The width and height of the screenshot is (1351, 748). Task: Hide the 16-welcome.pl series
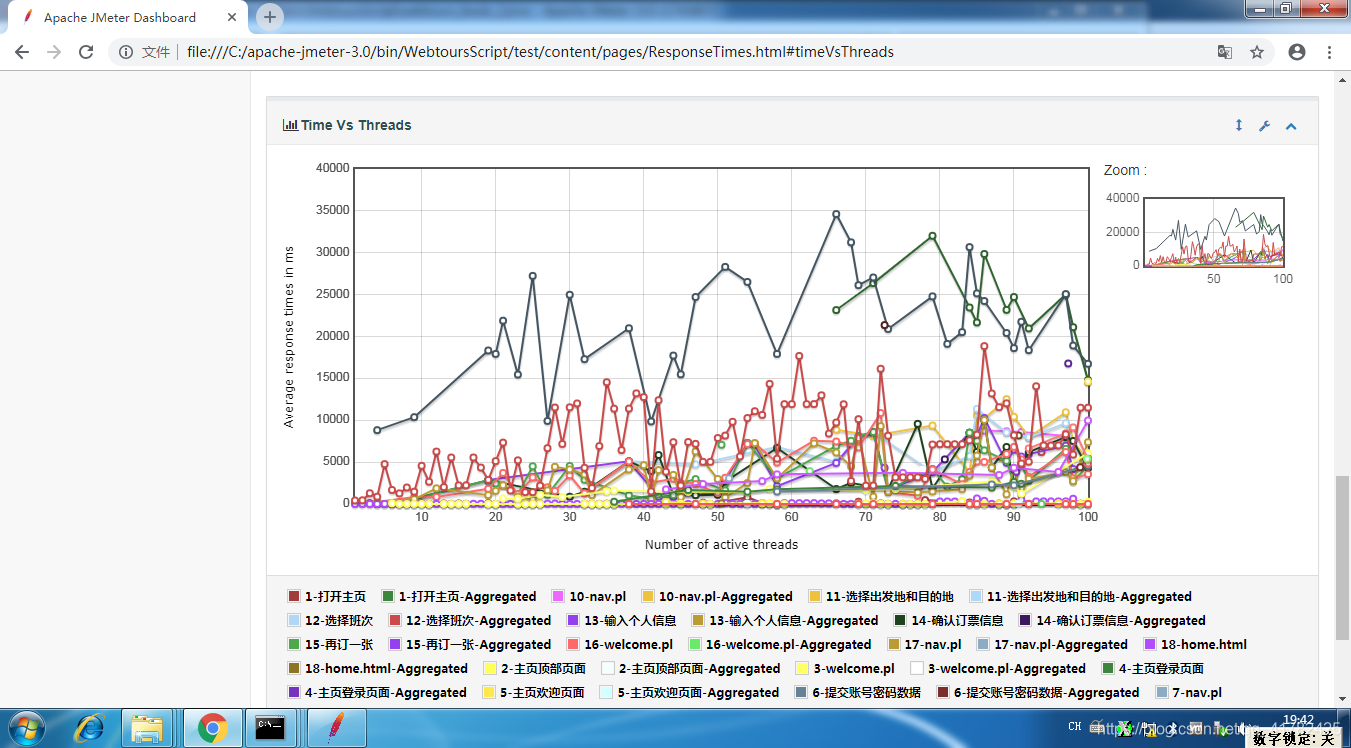click(x=619, y=645)
